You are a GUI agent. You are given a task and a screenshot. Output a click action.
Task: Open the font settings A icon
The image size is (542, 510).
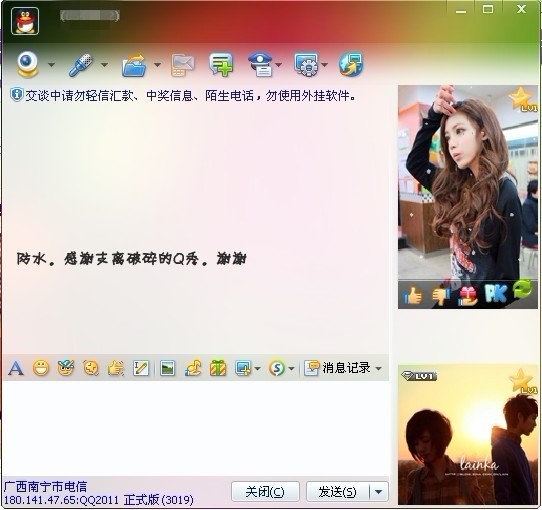[16, 368]
